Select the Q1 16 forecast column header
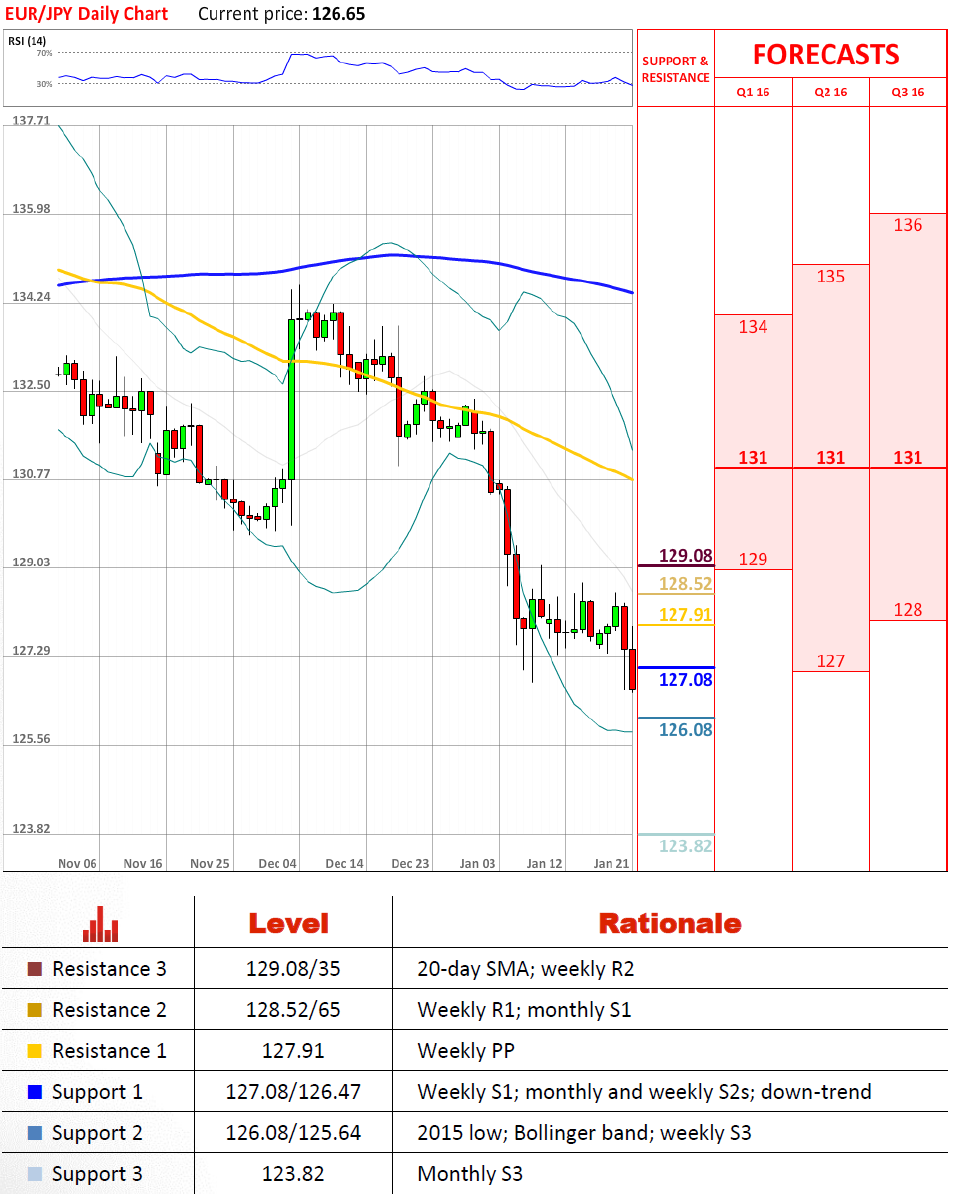Screen dimensions: 957x1194 [753, 92]
